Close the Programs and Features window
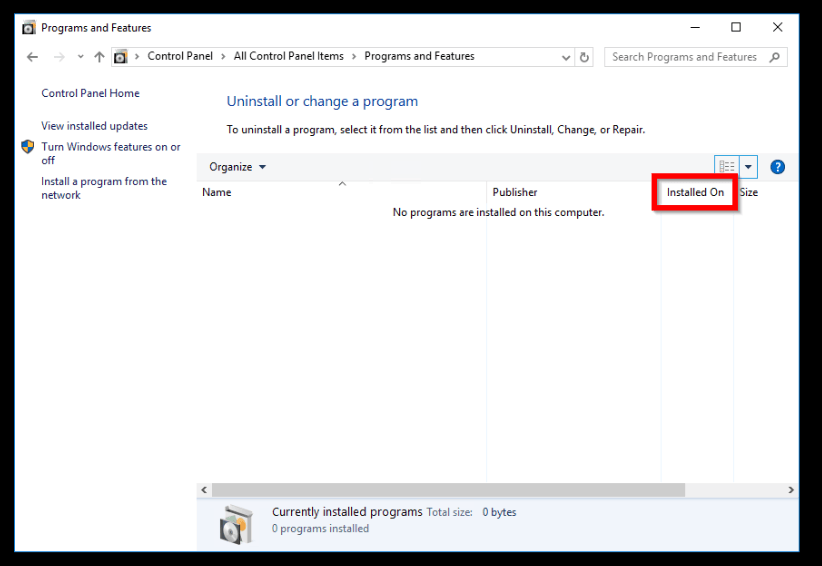The width and height of the screenshot is (822, 566). pos(777,27)
